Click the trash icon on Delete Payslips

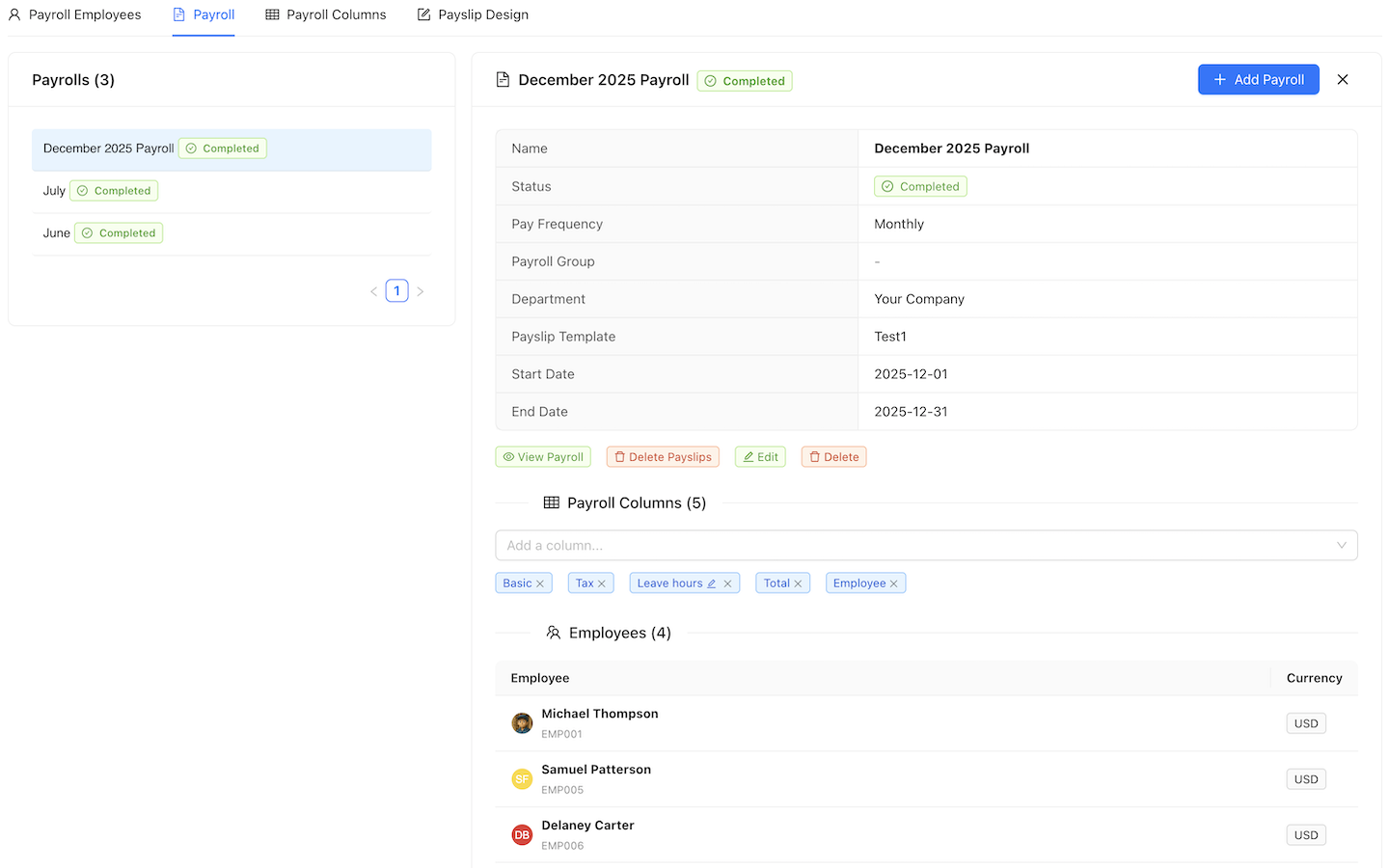[621, 456]
